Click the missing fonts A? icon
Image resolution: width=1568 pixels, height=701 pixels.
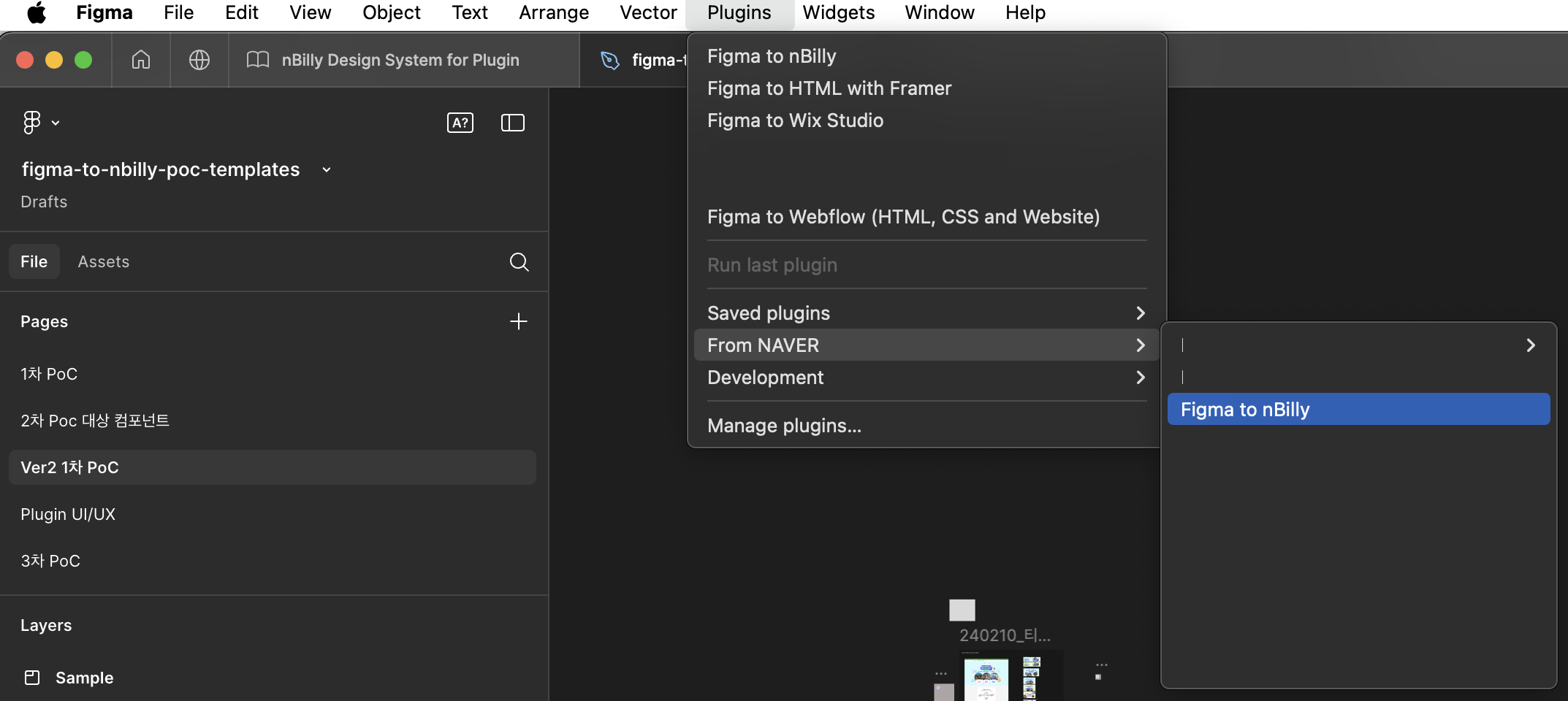460,123
